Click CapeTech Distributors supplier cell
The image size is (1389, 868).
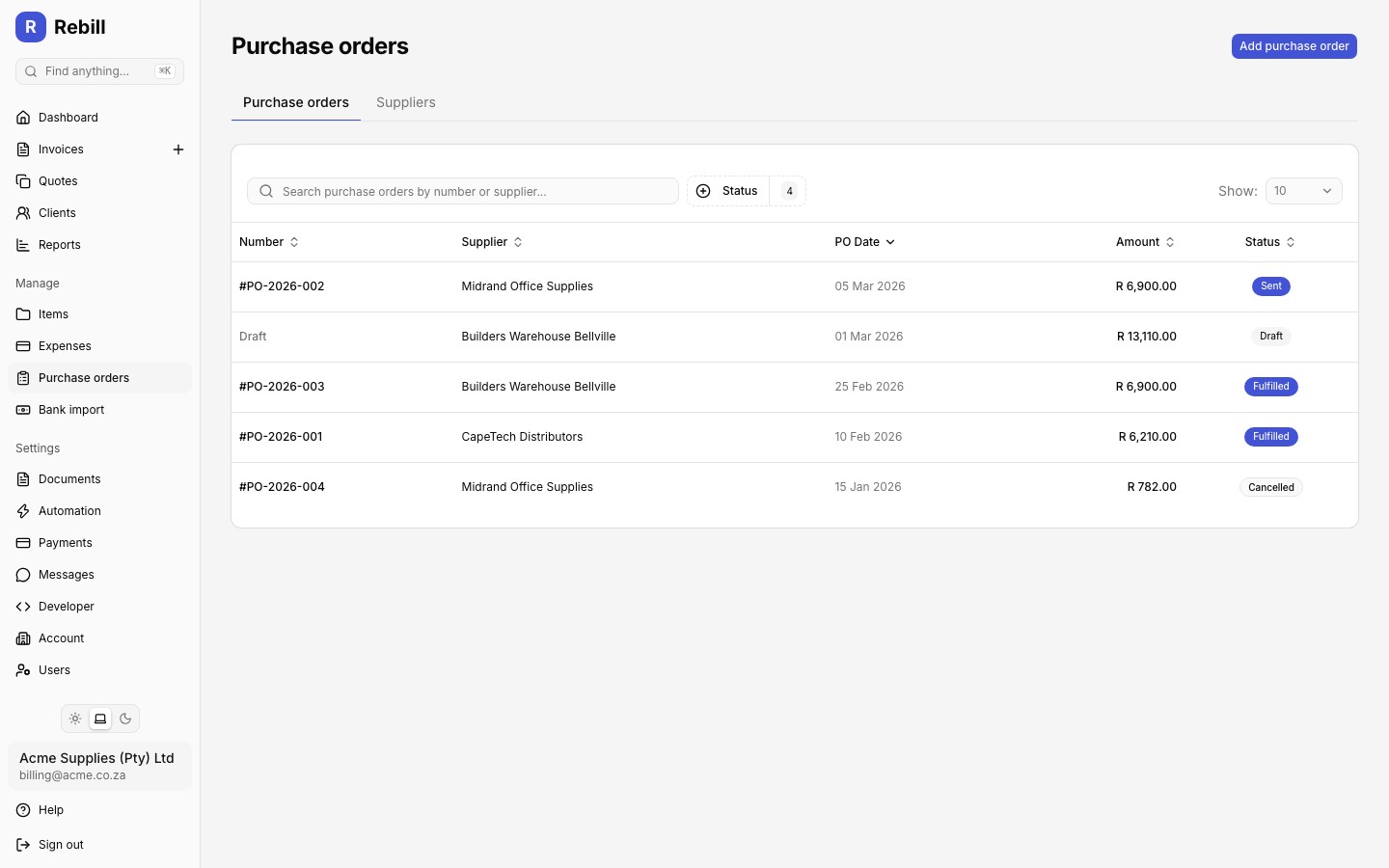point(522,437)
